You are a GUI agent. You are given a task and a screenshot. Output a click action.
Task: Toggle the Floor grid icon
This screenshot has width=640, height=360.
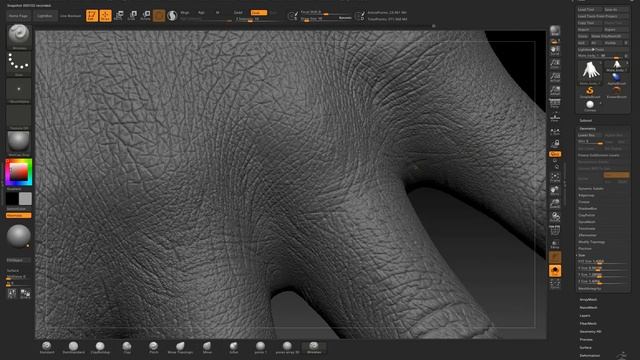(x=555, y=117)
